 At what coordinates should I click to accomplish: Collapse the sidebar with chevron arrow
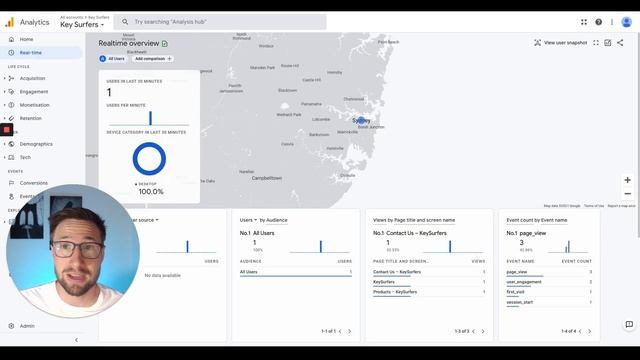point(76,340)
